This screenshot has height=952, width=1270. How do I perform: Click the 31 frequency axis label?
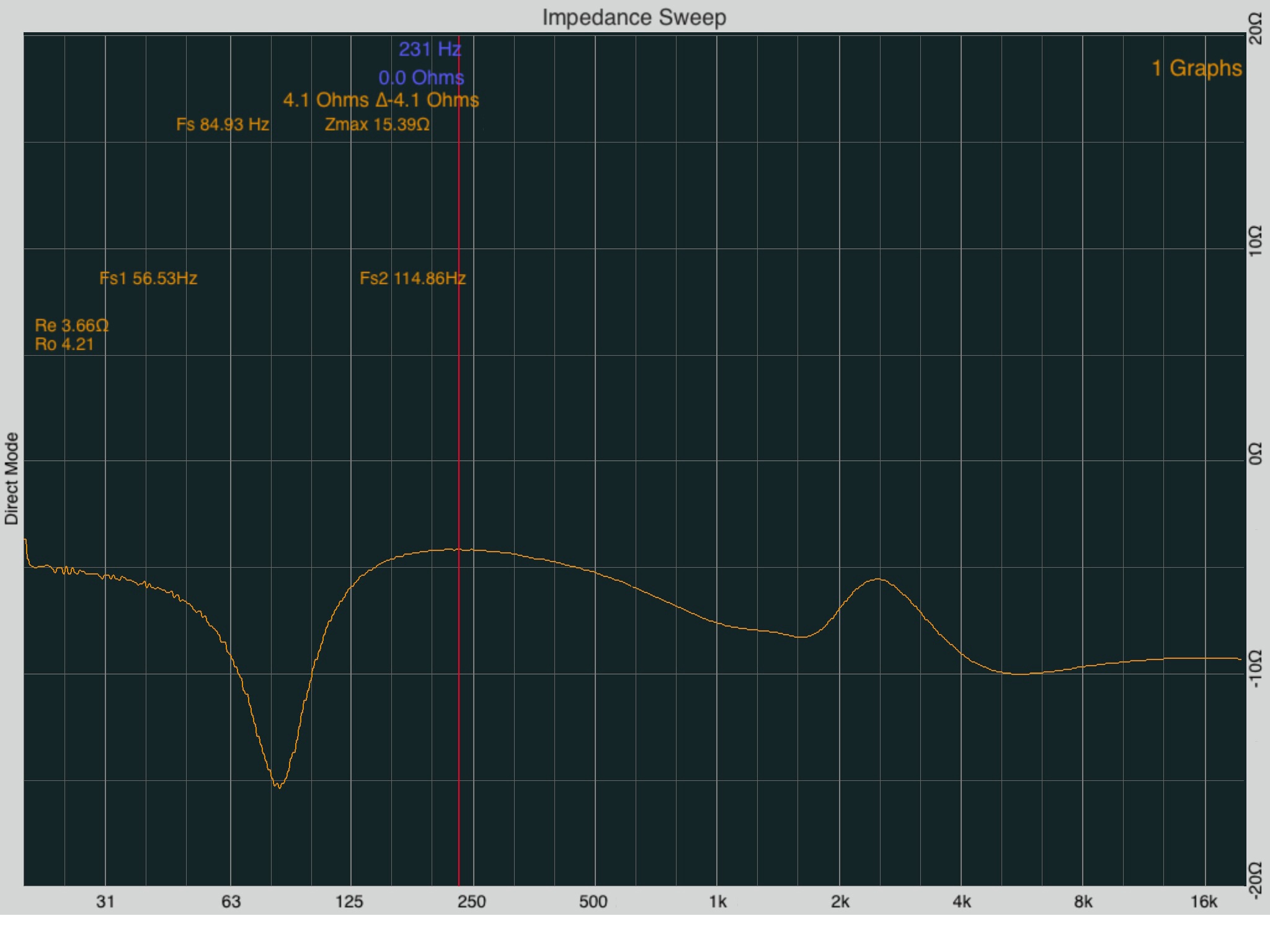(x=105, y=902)
